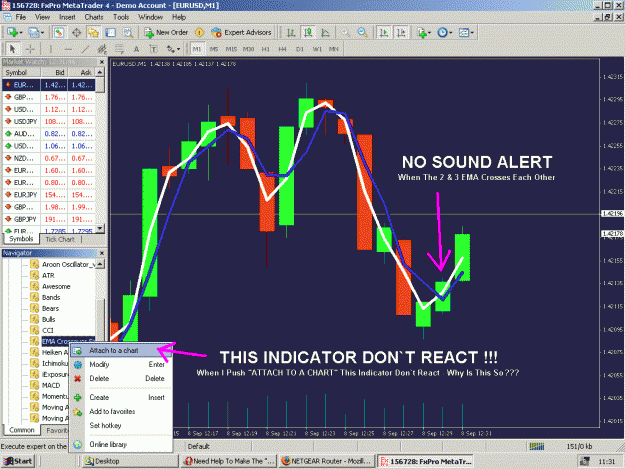The height and width of the screenshot is (469, 625).
Task: Switch chart to line chart style
Action: point(325,33)
